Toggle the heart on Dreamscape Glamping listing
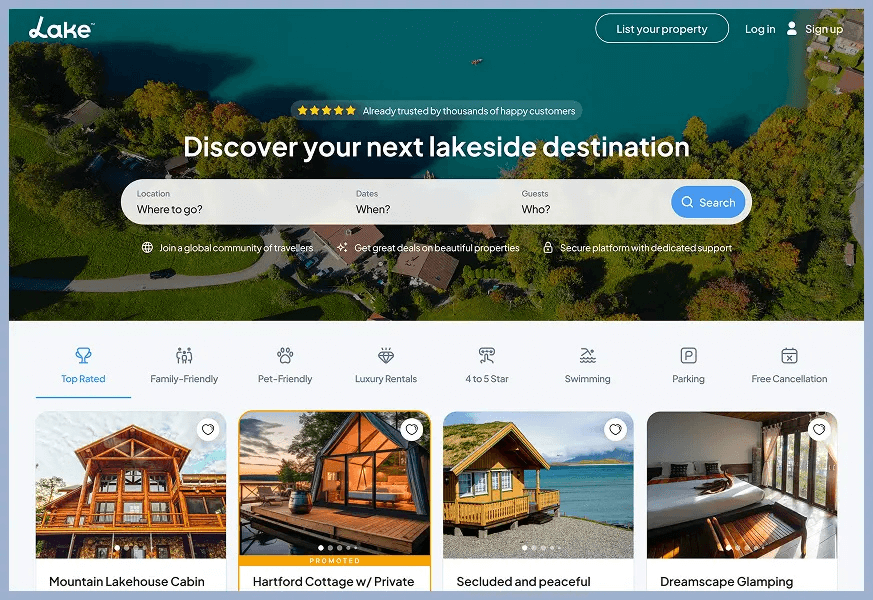Screen dimensions: 873x600 [819, 429]
